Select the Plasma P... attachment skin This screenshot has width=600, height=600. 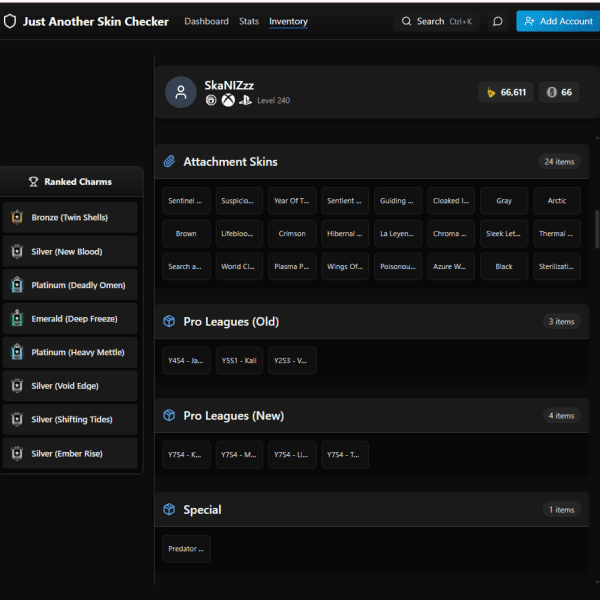(292, 267)
